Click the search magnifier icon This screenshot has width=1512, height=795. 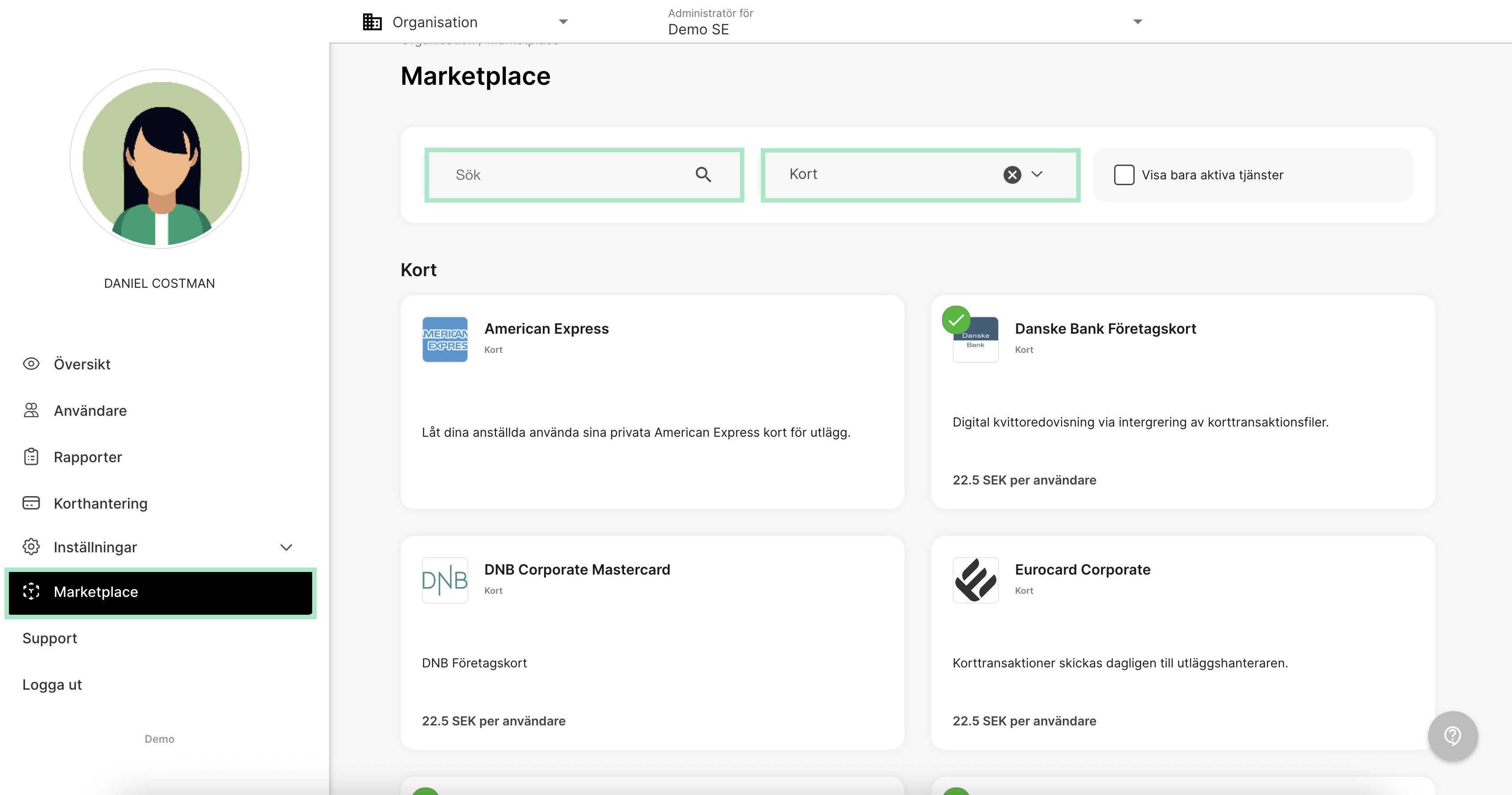703,174
